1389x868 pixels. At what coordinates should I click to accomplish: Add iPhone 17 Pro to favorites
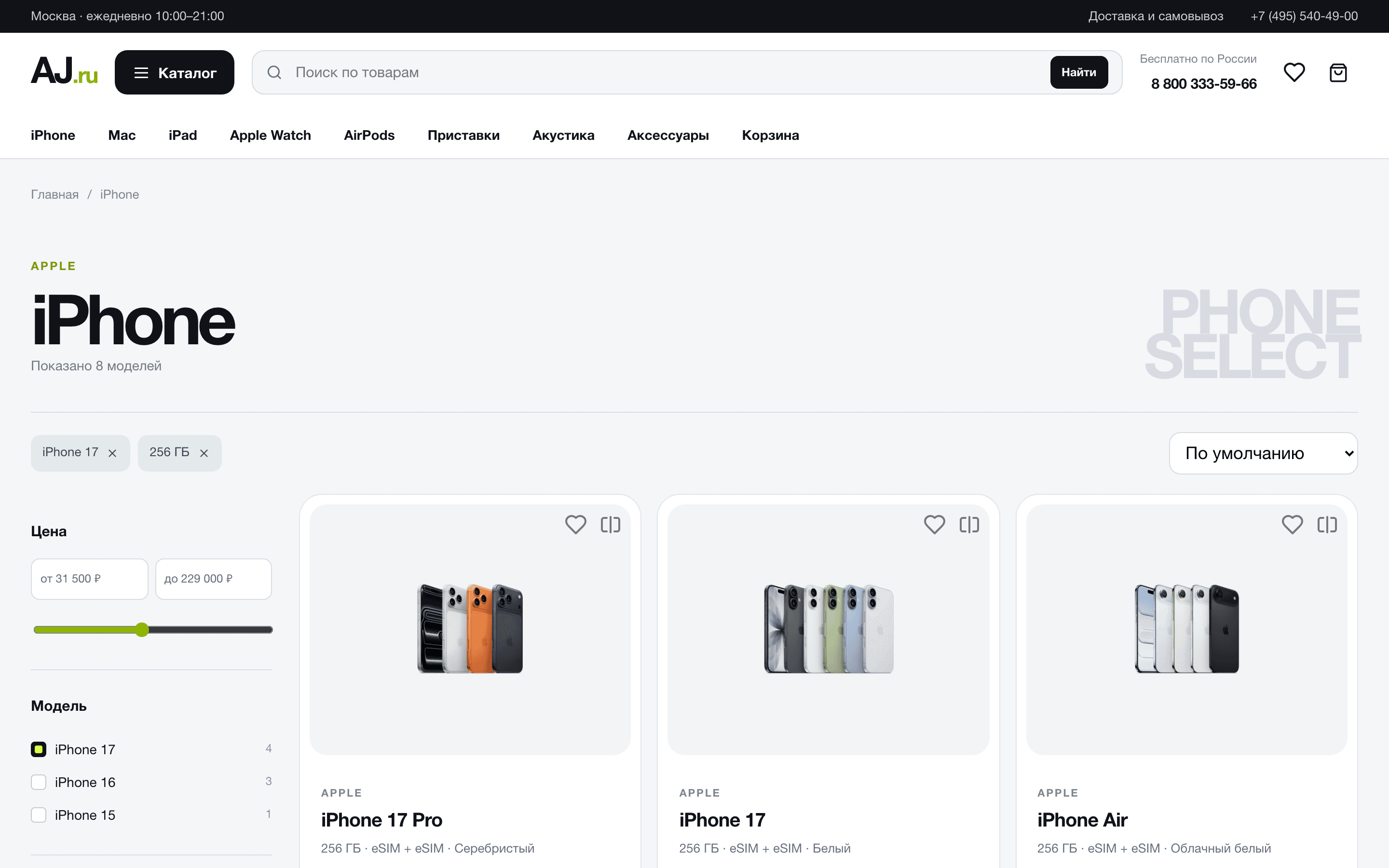pos(576,524)
